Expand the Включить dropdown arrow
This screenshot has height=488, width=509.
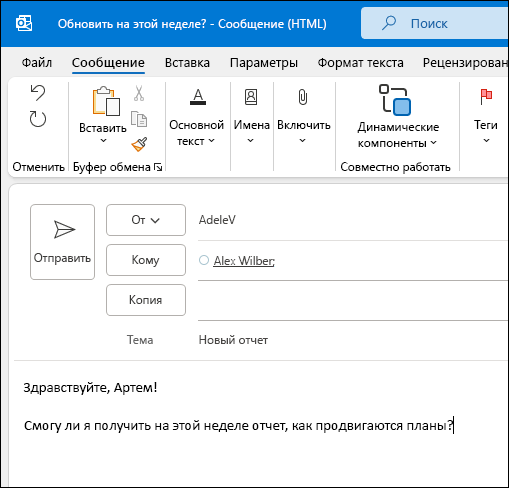pos(302,141)
